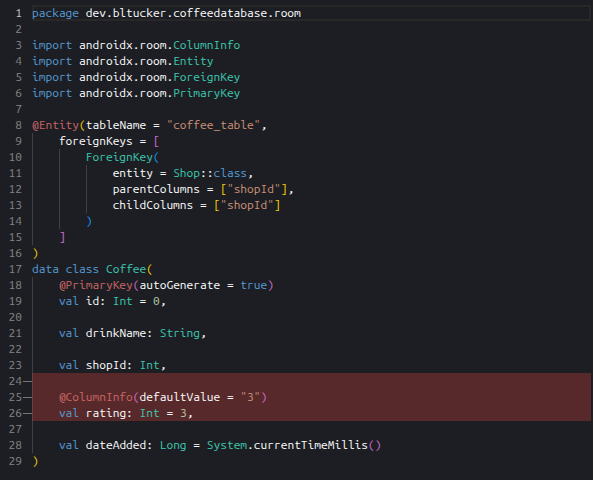593x480 pixels.
Task: Select line number 1 in the gutter
Action: pos(19,13)
